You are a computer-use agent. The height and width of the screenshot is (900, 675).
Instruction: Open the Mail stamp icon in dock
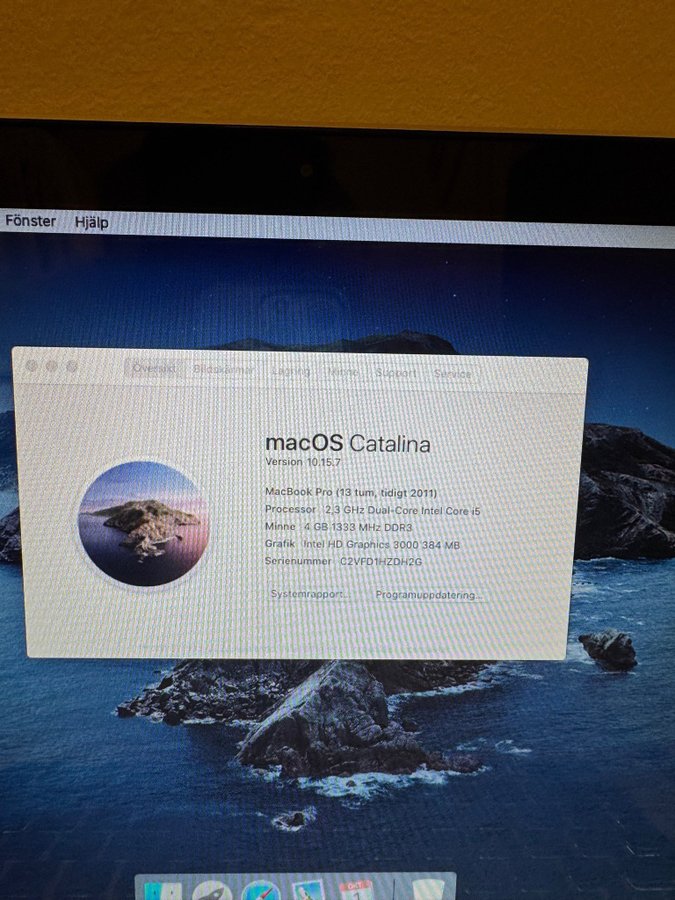[308, 891]
